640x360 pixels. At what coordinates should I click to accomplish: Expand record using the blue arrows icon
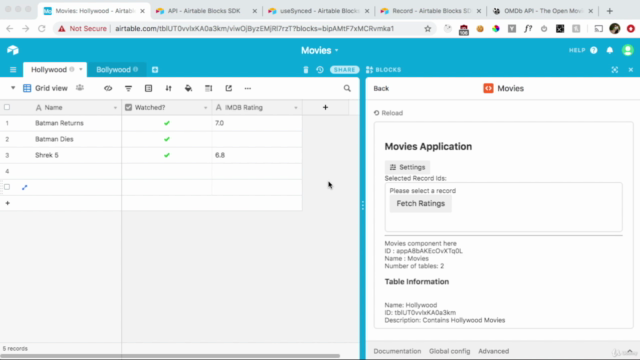click(x=24, y=187)
